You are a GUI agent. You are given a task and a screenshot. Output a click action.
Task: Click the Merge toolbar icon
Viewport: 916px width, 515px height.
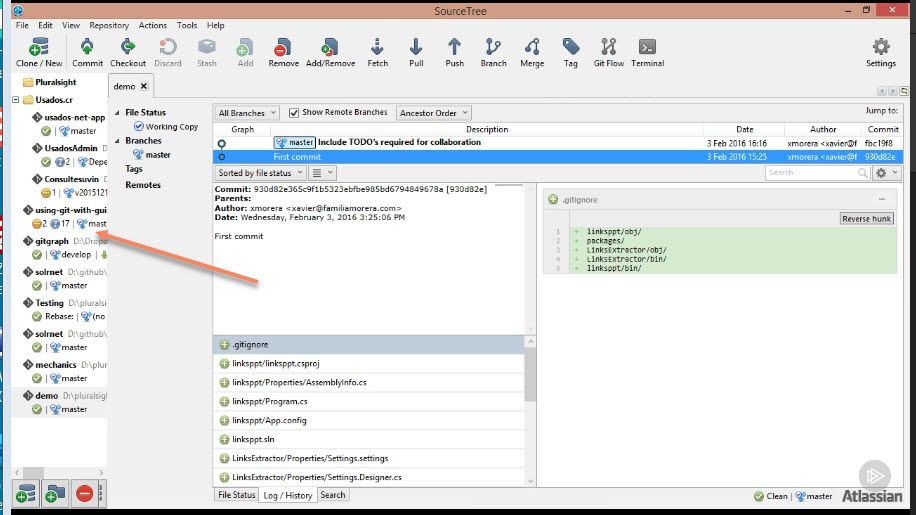click(532, 52)
